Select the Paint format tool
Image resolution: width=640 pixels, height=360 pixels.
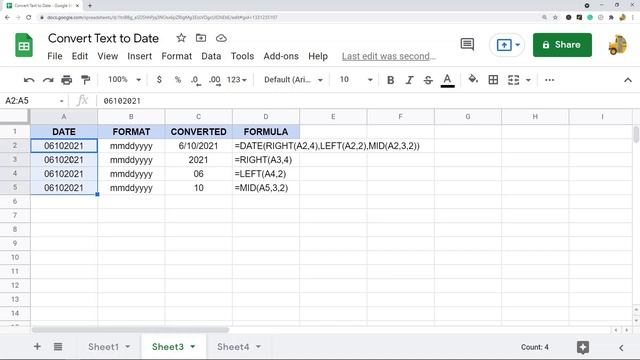click(x=85, y=80)
